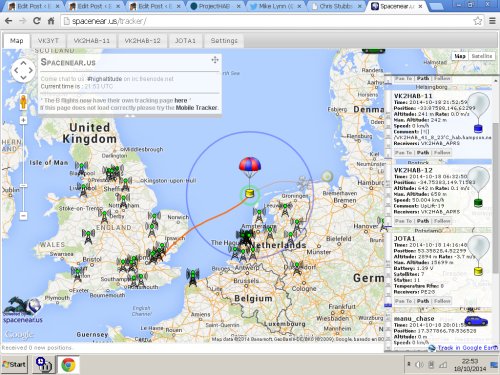
Task: Open Track in Google Earth link
Action: coord(468,348)
